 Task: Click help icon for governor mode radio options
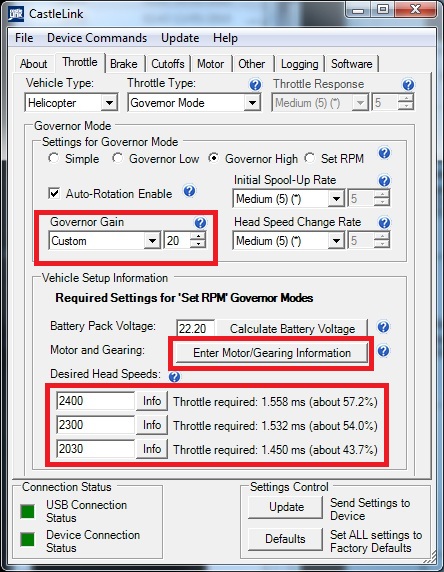click(384, 153)
